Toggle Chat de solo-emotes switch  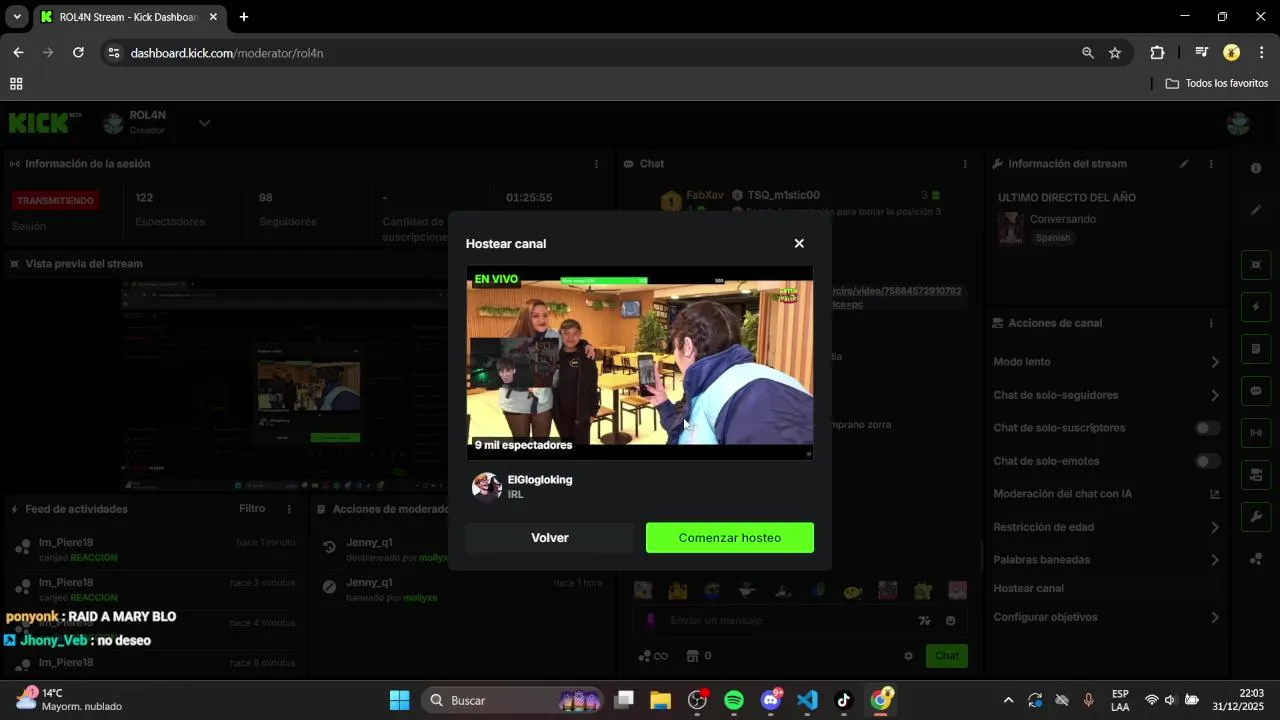pyautogui.click(x=1208, y=461)
